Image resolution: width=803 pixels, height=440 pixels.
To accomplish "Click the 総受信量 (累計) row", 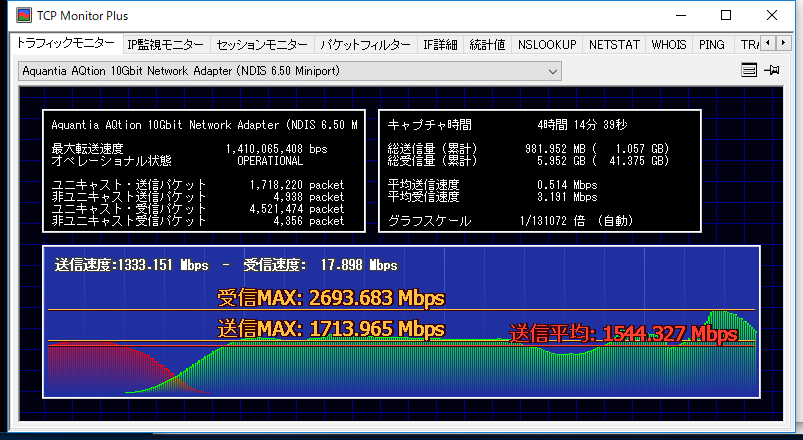I will [529, 161].
